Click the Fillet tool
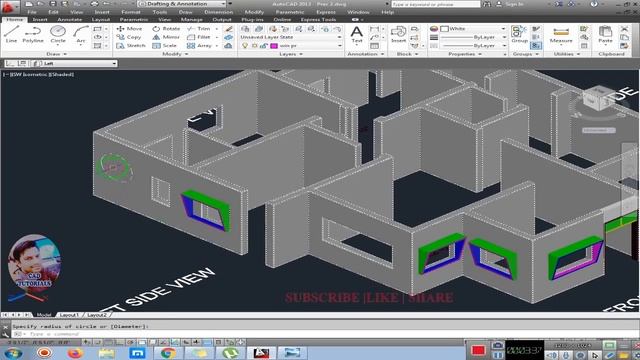The width and height of the screenshot is (640, 360). (x=199, y=37)
